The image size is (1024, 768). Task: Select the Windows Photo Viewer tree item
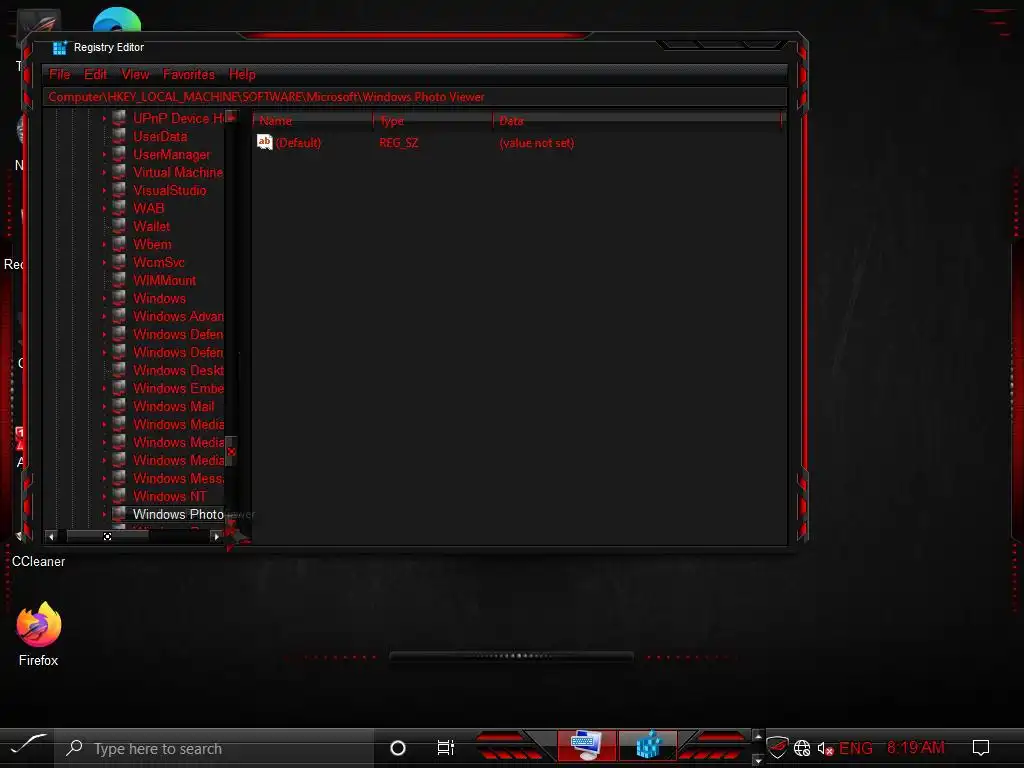pos(178,514)
